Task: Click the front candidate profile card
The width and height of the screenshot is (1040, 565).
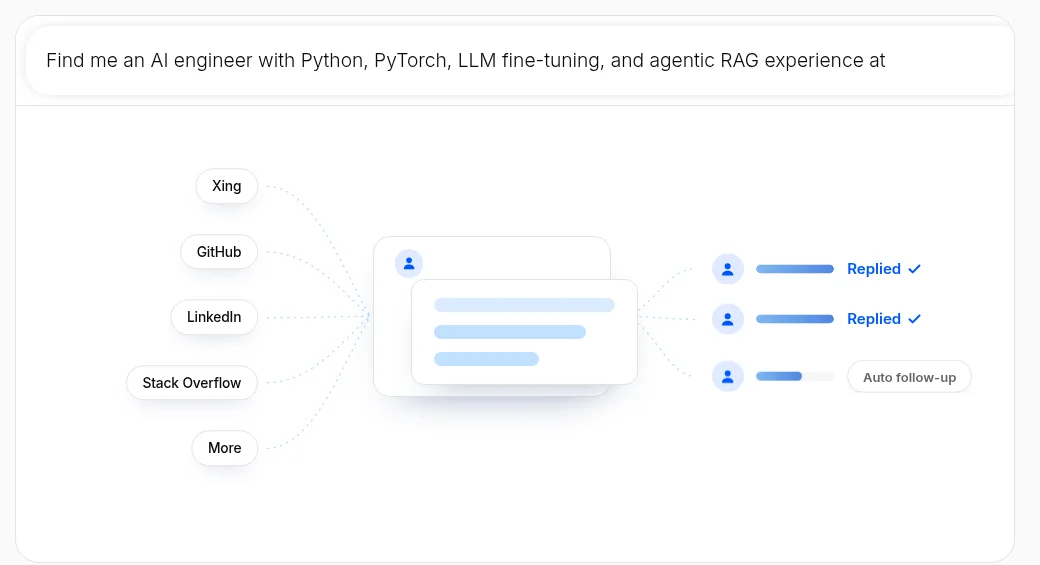Action: pyautogui.click(x=525, y=332)
